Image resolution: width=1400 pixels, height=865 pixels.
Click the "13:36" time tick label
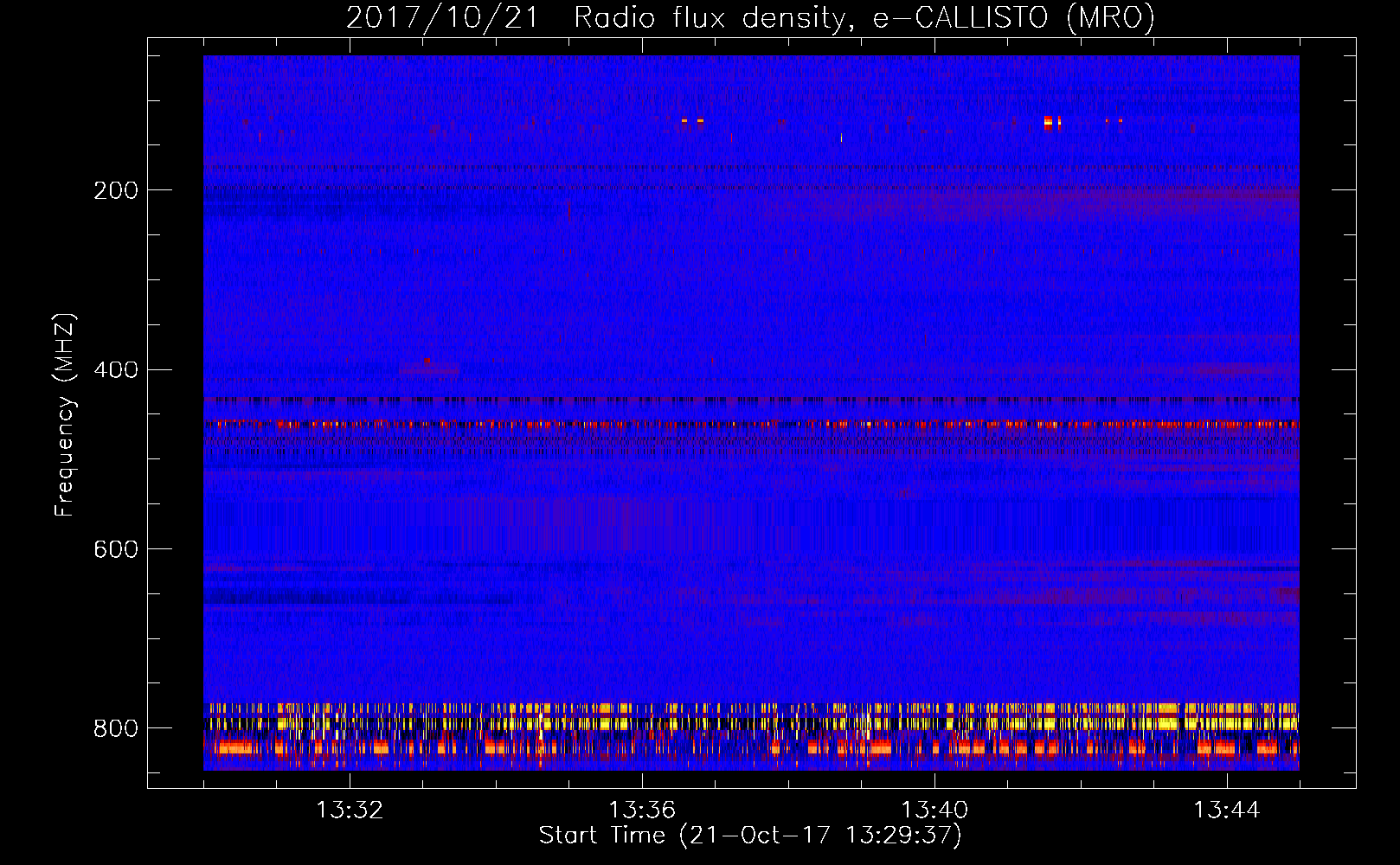click(642, 811)
